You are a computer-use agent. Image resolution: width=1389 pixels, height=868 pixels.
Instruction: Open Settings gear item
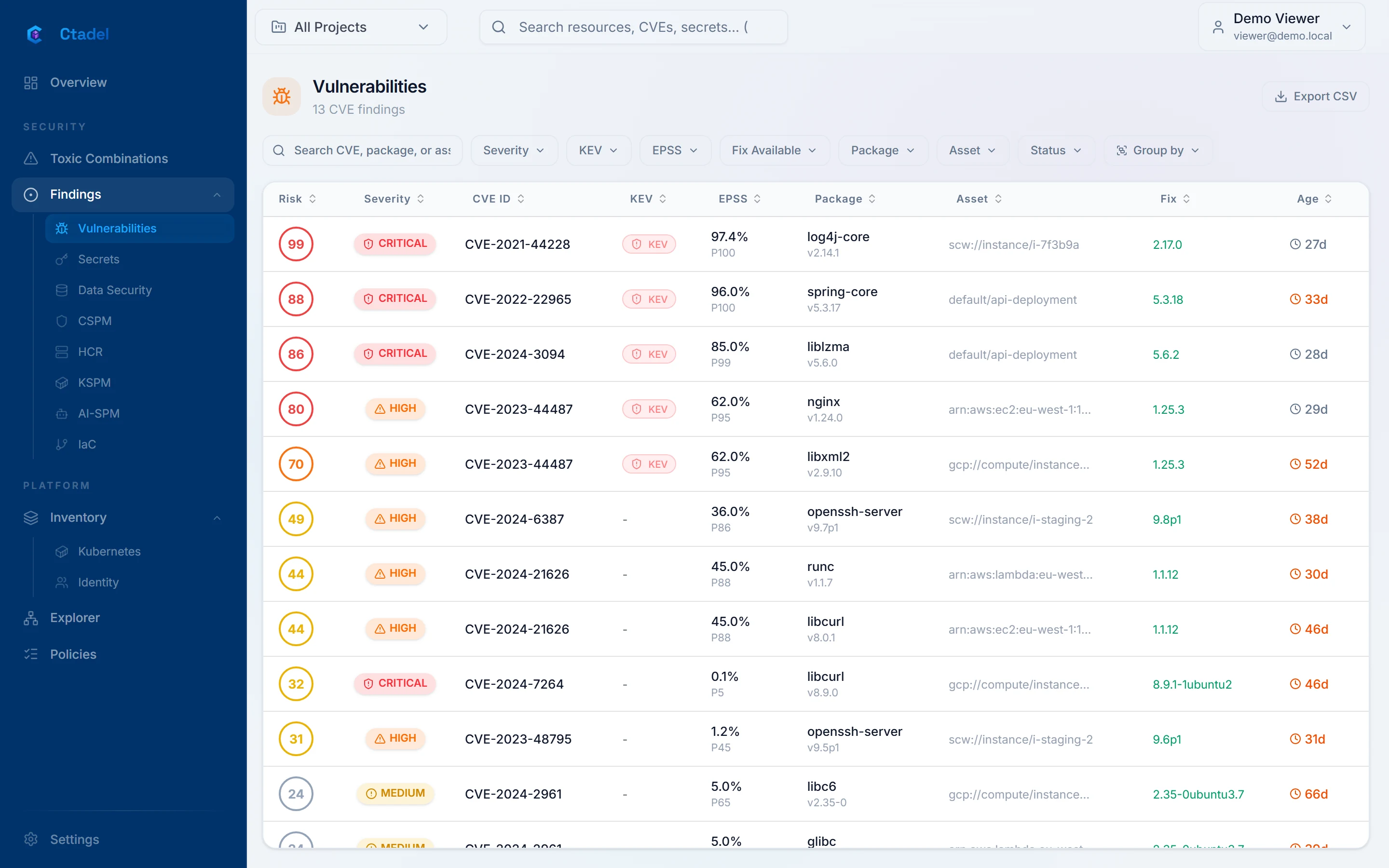[123, 839]
